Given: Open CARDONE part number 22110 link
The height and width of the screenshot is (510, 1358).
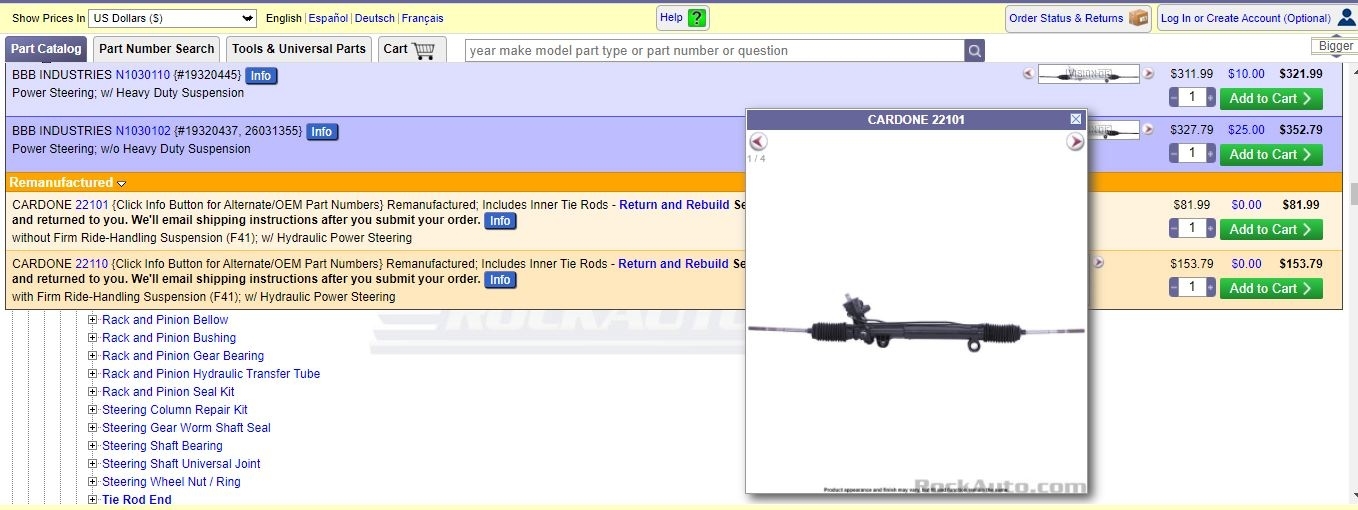Looking at the screenshot, I should [92, 264].
